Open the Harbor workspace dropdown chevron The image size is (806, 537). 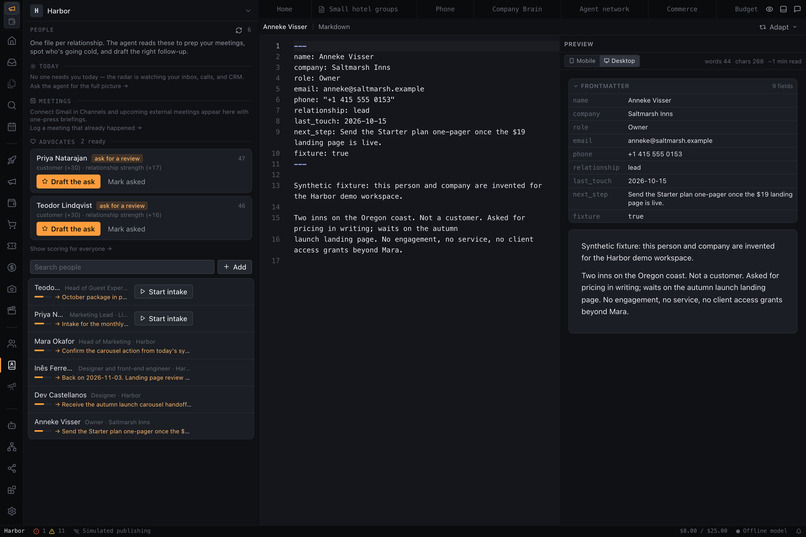(x=248, y=11)
